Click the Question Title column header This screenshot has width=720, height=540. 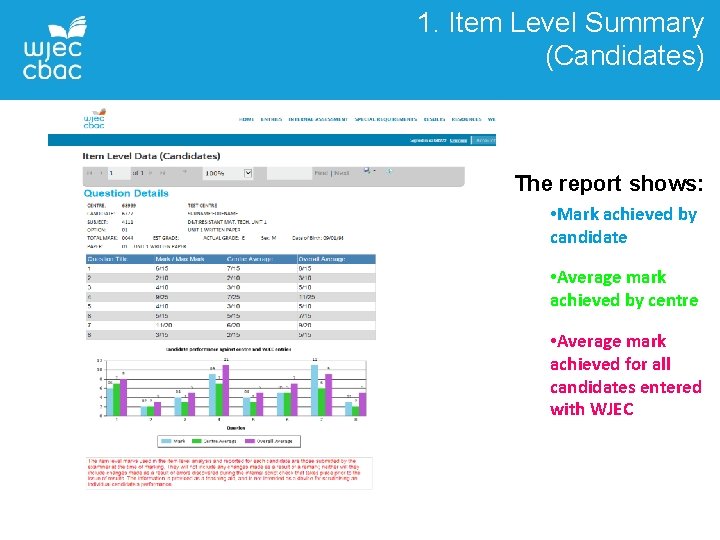pyautogui.click(x=107, y=259)
